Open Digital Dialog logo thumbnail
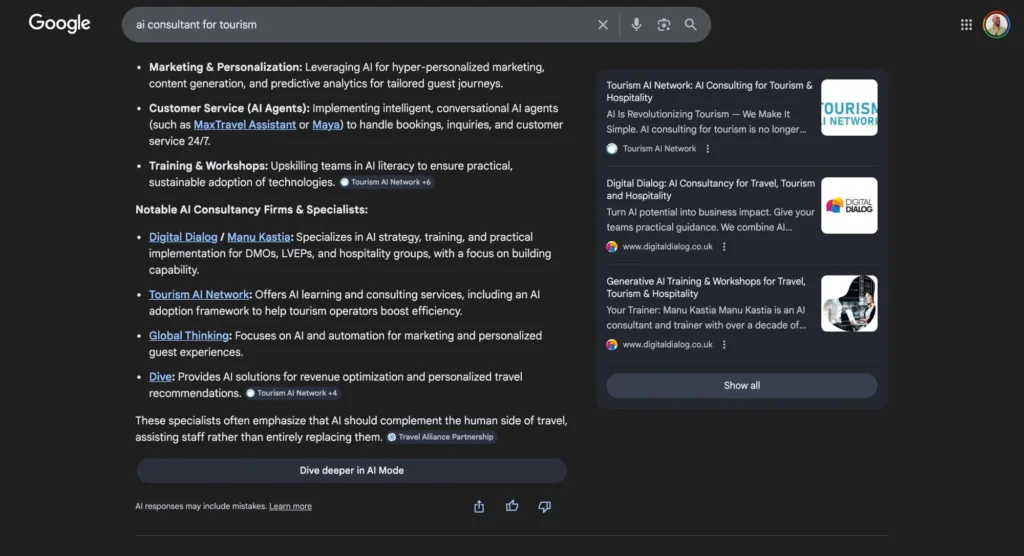The image size is (1024, 556). pos(849,206)
